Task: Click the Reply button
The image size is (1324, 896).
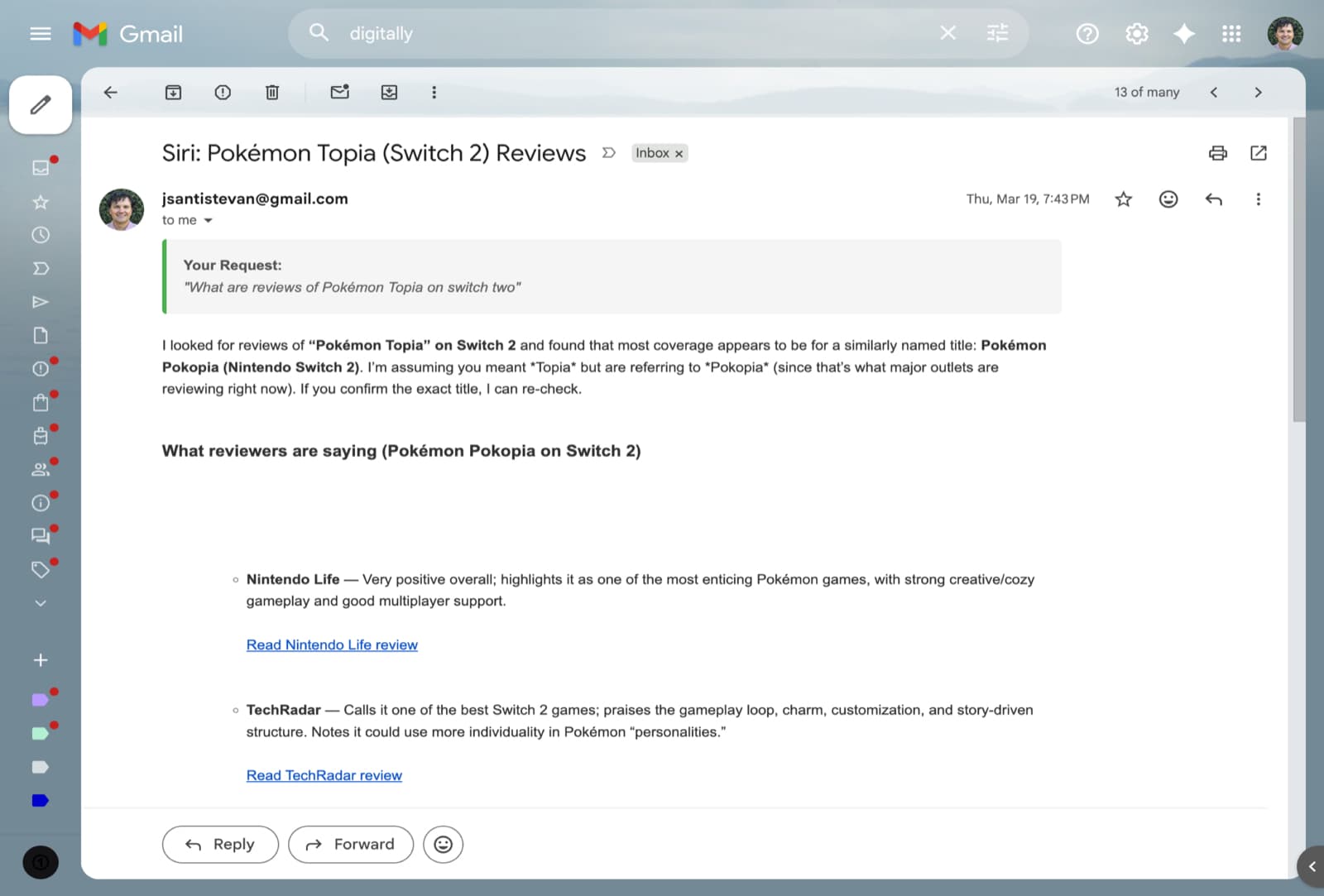Action: [220, 845]
